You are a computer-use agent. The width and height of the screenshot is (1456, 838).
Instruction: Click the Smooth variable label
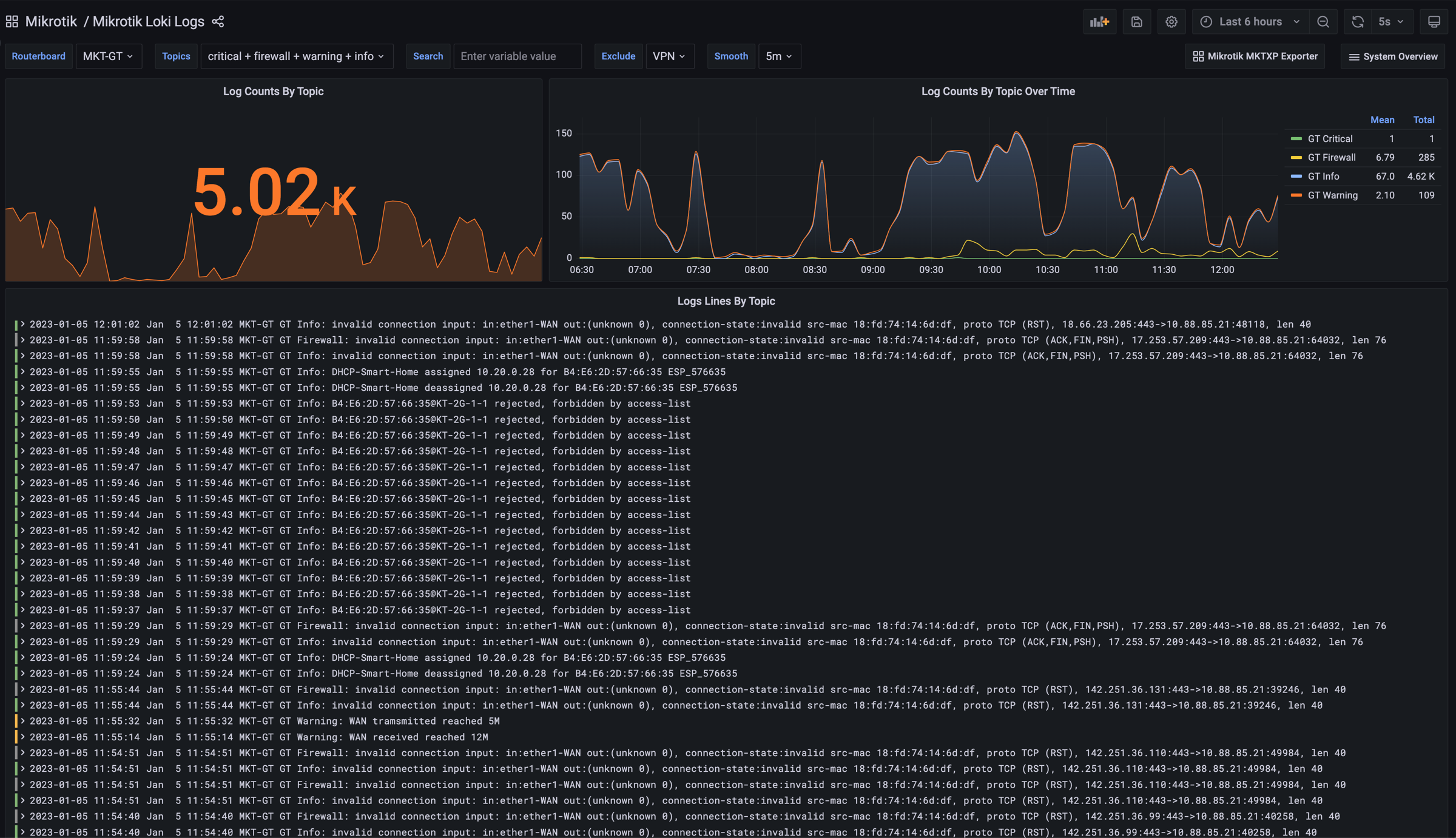point(731,56)
